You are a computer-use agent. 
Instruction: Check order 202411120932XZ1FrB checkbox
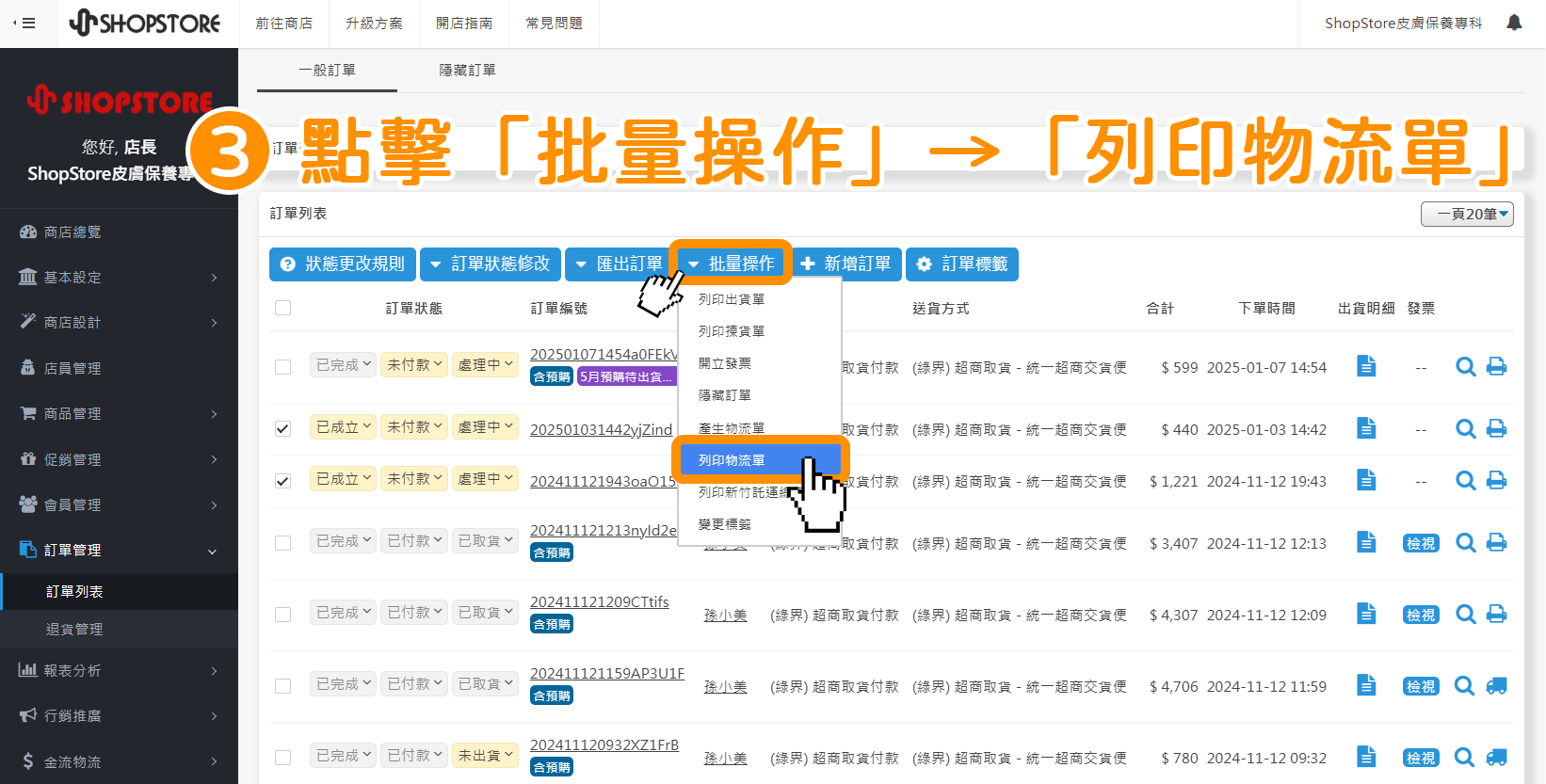tap(282, 758)
